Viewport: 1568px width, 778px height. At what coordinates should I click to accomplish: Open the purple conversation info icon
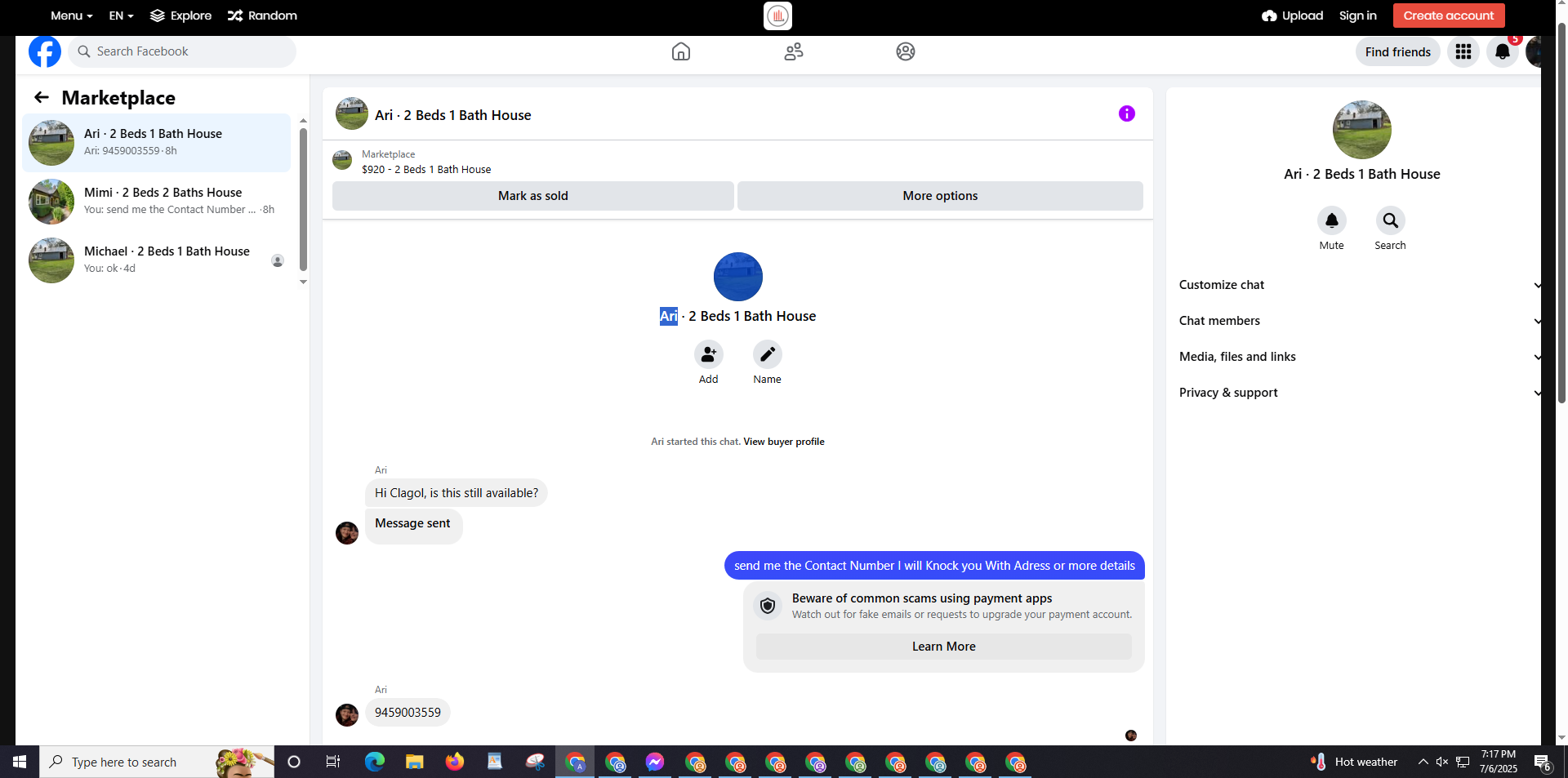[1127, 113]
